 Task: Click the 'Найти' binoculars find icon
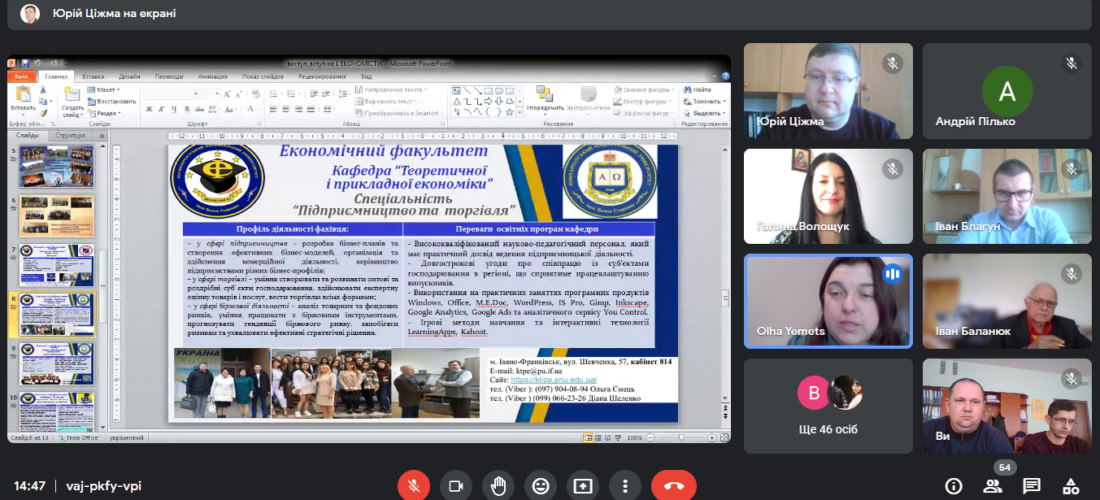click(x=689, y=90)
